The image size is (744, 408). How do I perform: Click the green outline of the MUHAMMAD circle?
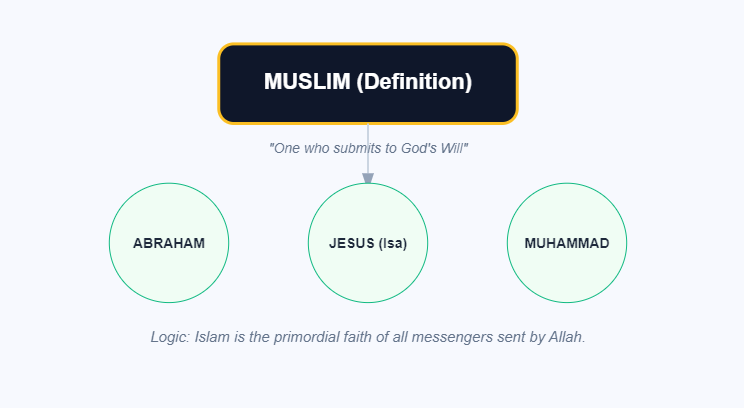coord(627,243)
